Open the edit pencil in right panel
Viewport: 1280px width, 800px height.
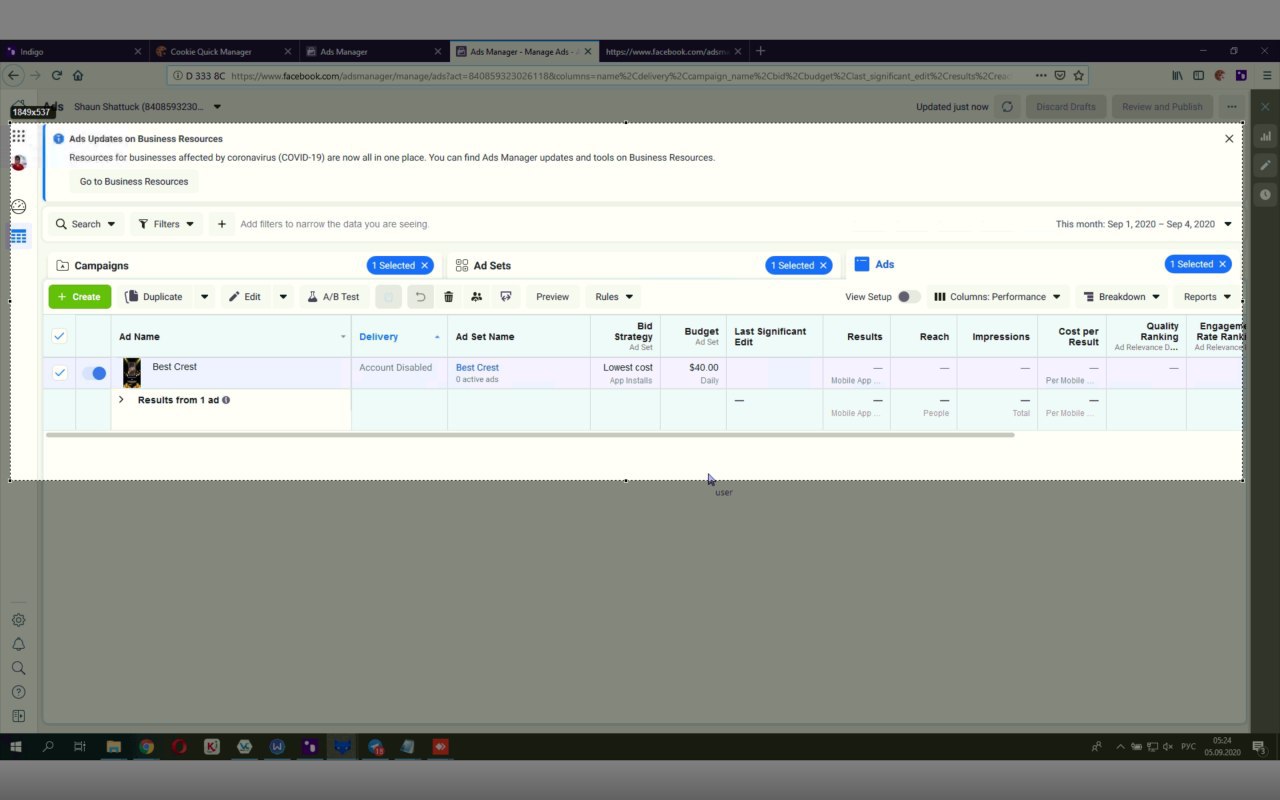[x=1265, y=165]
